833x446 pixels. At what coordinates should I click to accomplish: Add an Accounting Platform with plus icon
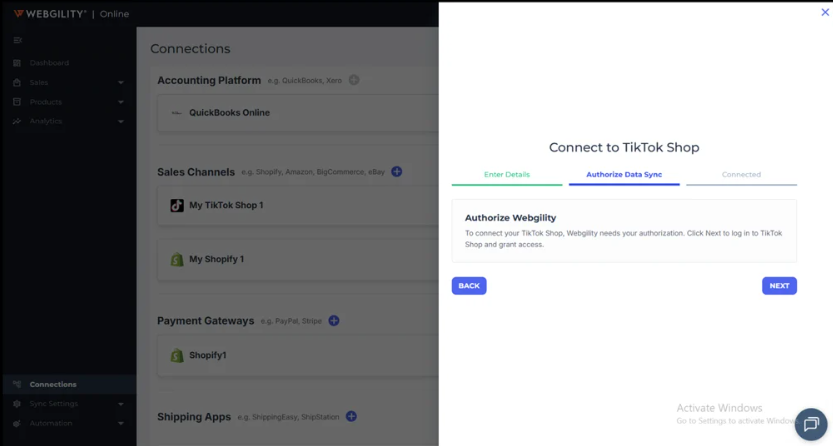(354, 80)
